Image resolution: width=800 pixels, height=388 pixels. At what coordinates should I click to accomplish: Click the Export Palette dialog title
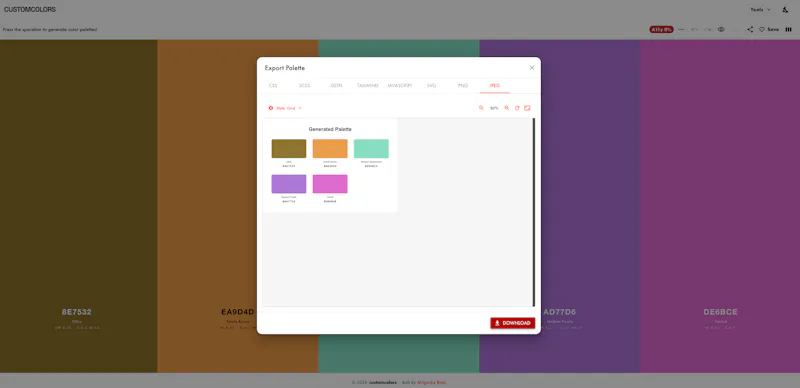click(x=285, y=68)
